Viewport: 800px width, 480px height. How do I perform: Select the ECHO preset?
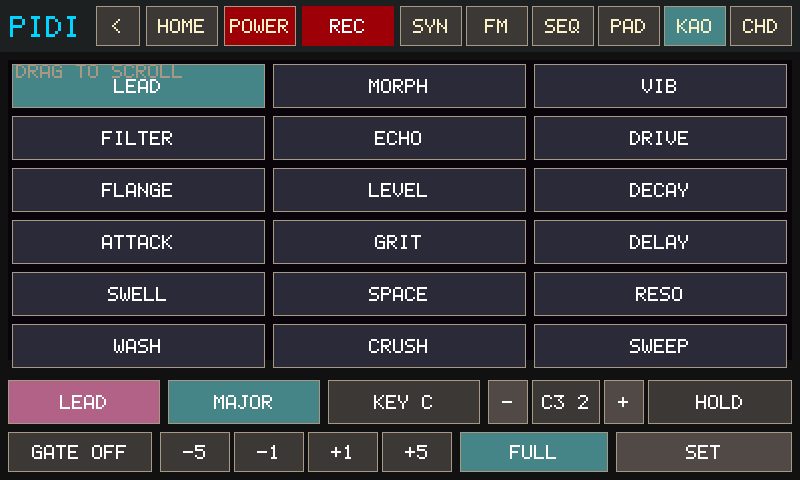[399, 138]
